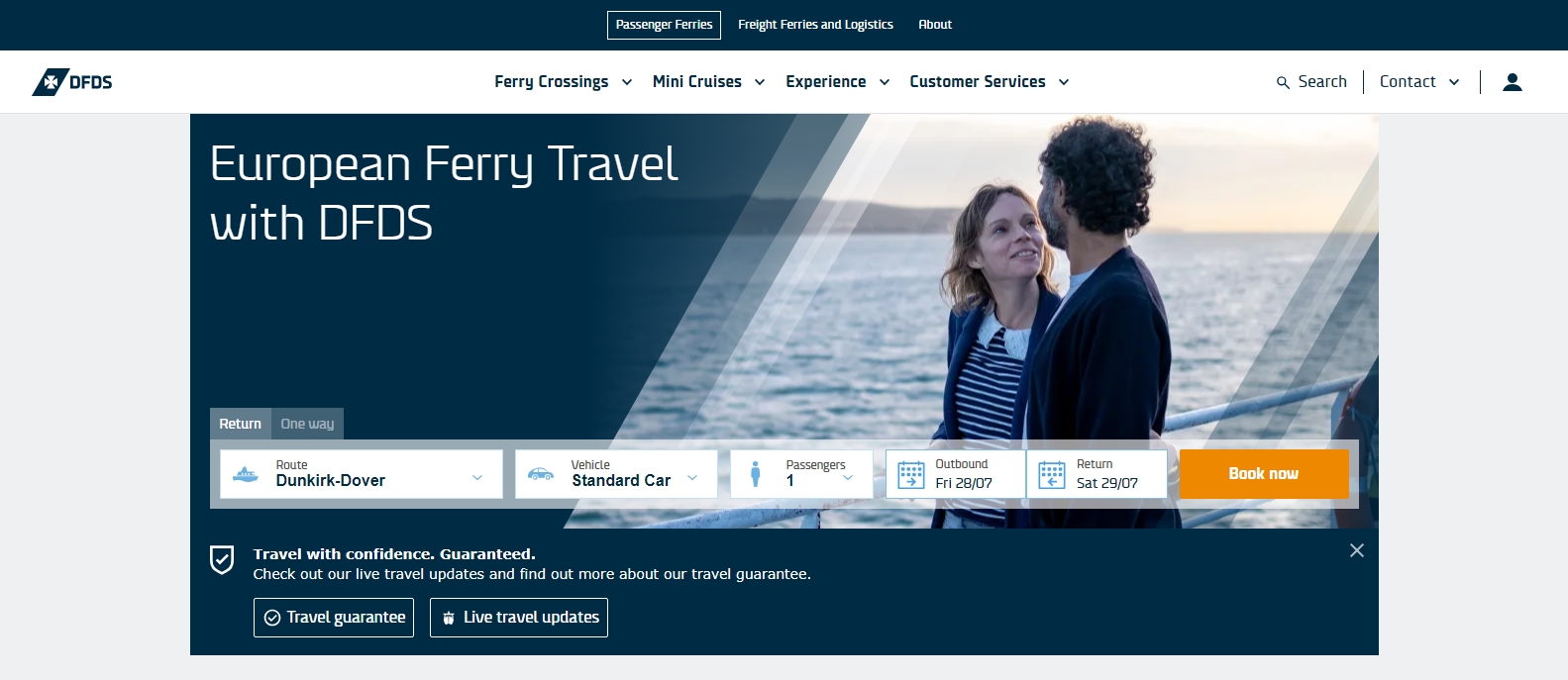This screenshot has width=1568, height=680.
Task: Expand the Passengers count dropdown
Action: tap(802, 474)
